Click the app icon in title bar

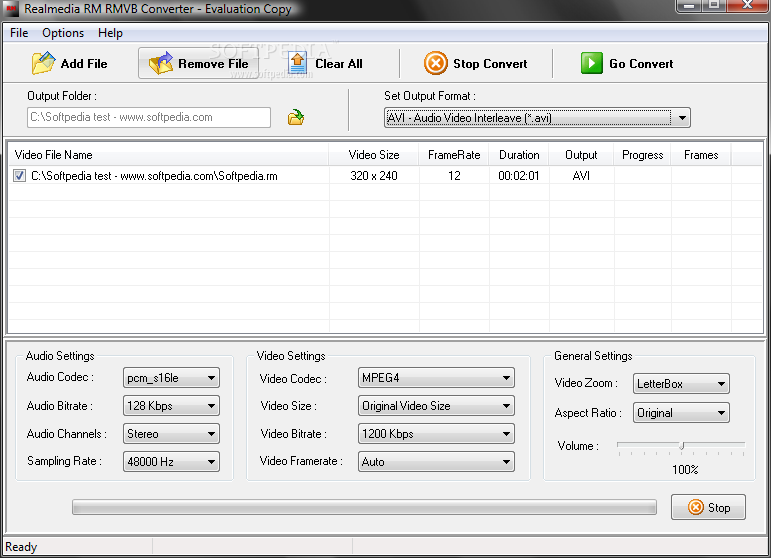pyautogui.click(x=11, y=9)
